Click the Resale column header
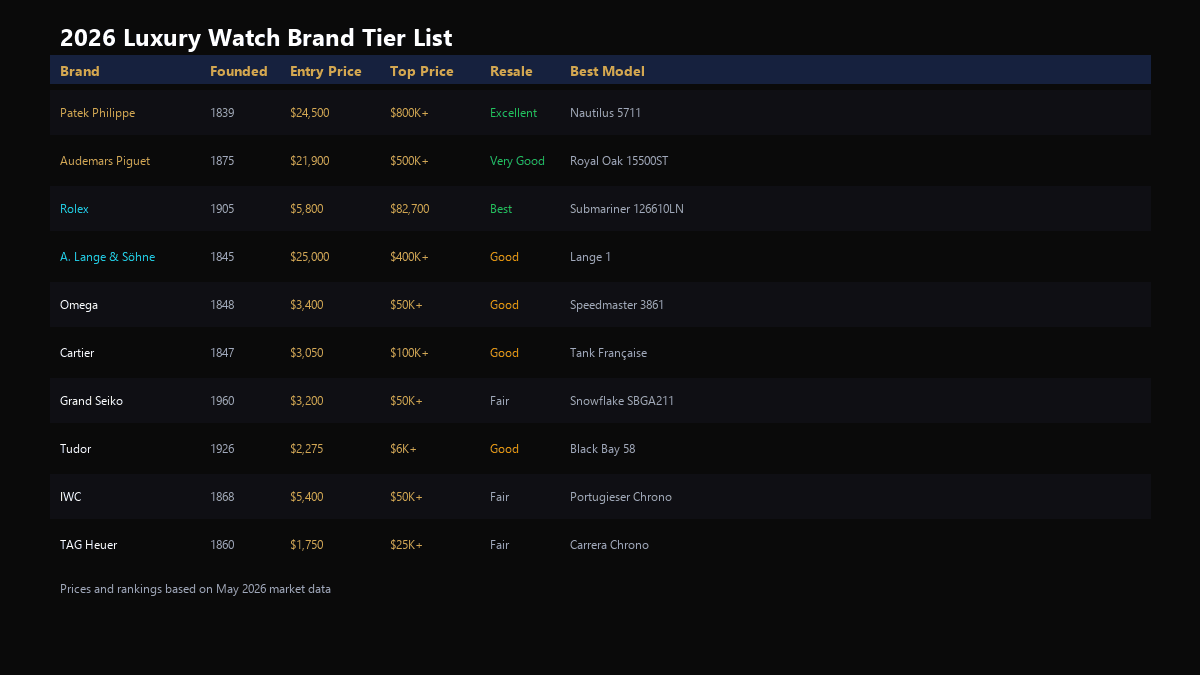The height and width of the screenshot is (675, 1200). click(x=511, y=71)
